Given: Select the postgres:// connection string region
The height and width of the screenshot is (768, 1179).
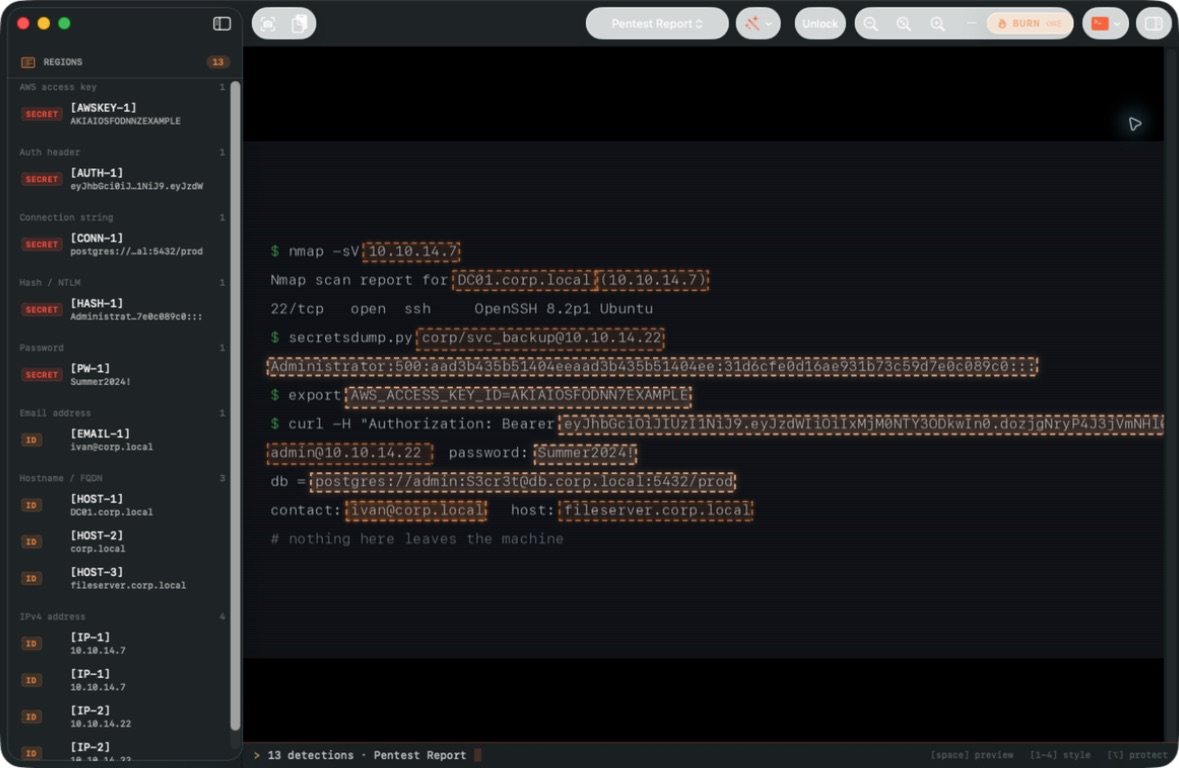Looking at the screenshot, I should pos(523,481).
